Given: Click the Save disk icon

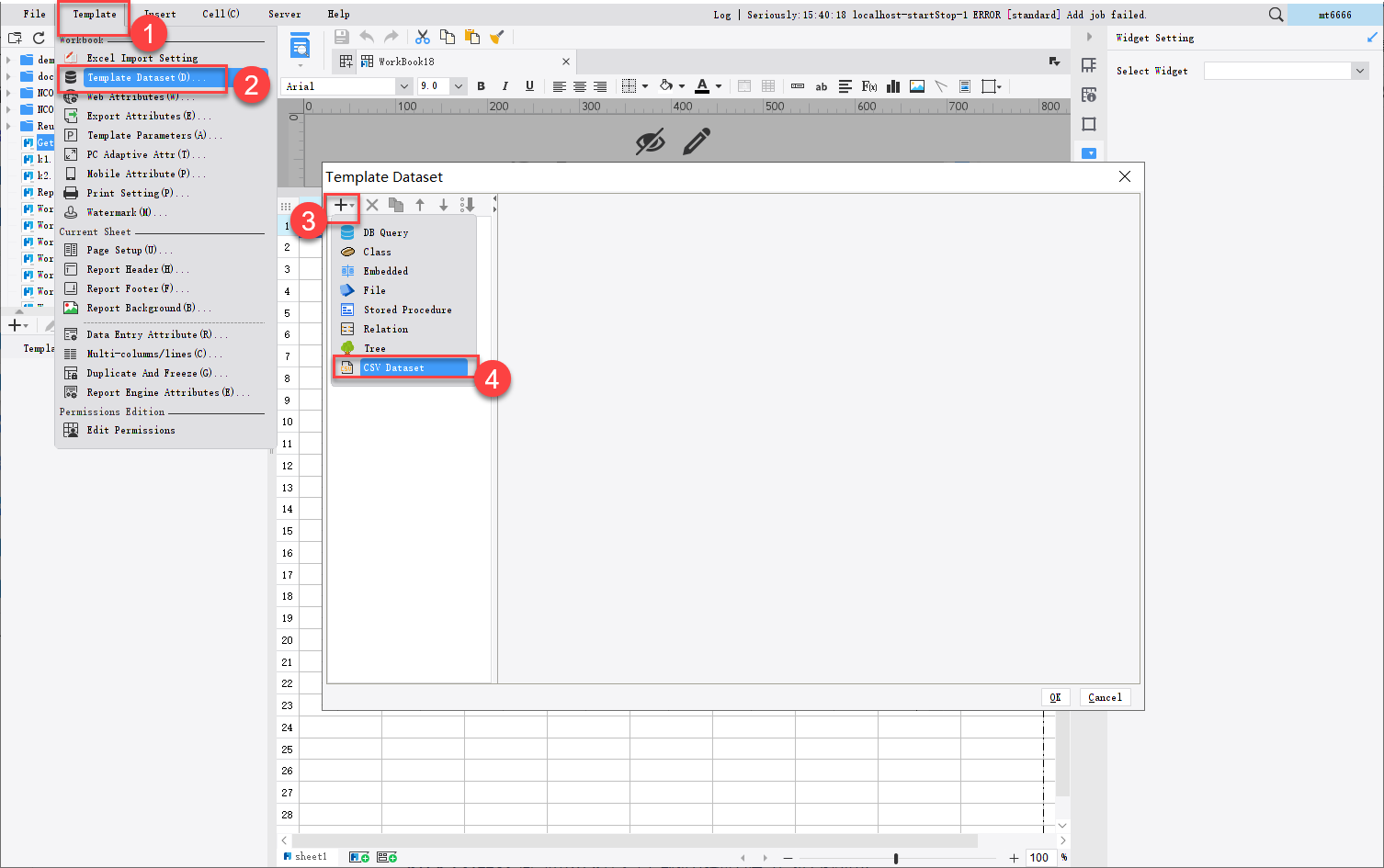Looking at the screenshot, I should point(341,37).
